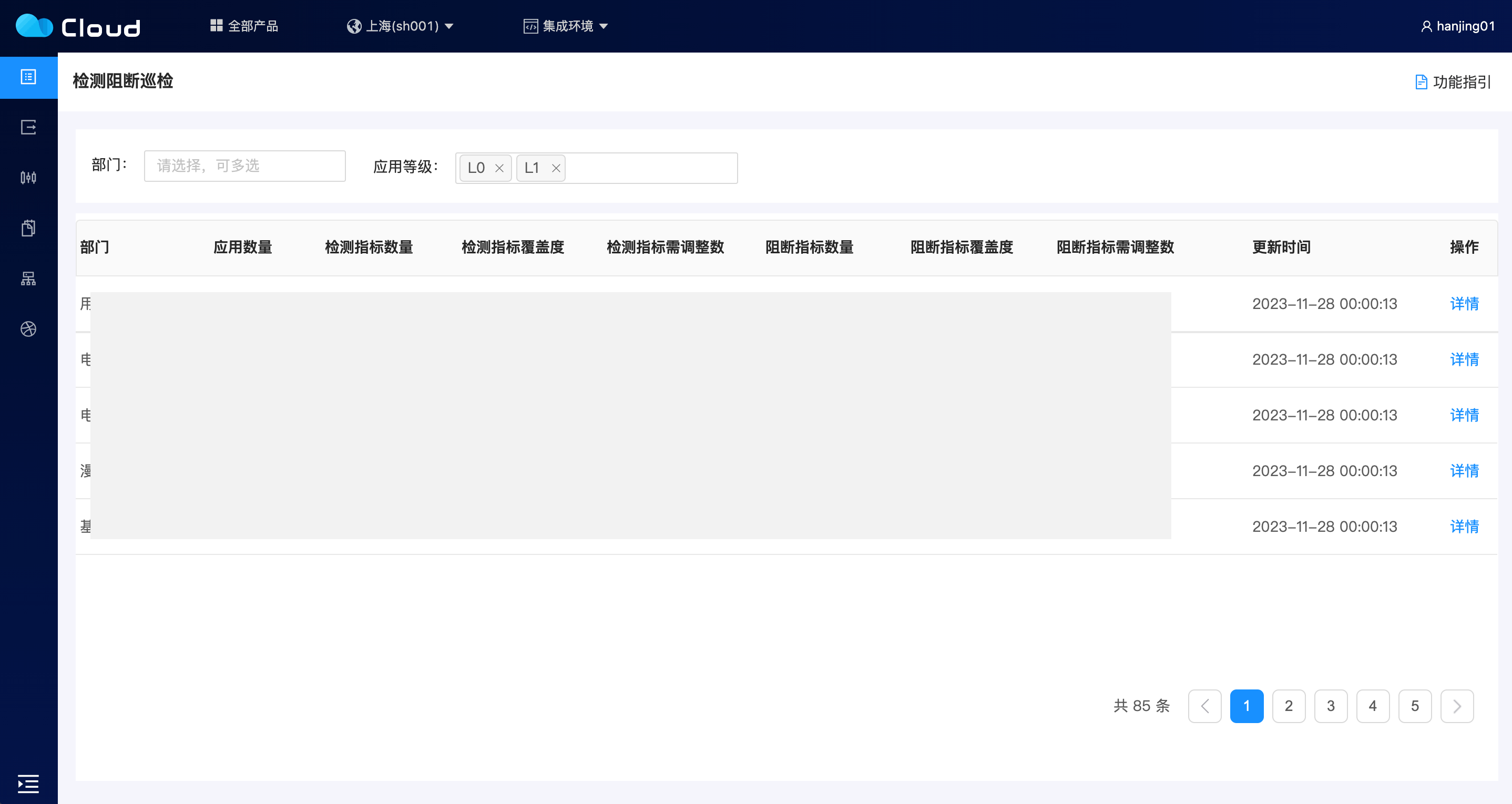The width and height of the screenshot is (1512, 804).
Task: Click the 阻断指标数量 column header
Action: click(x=809, y=247)
